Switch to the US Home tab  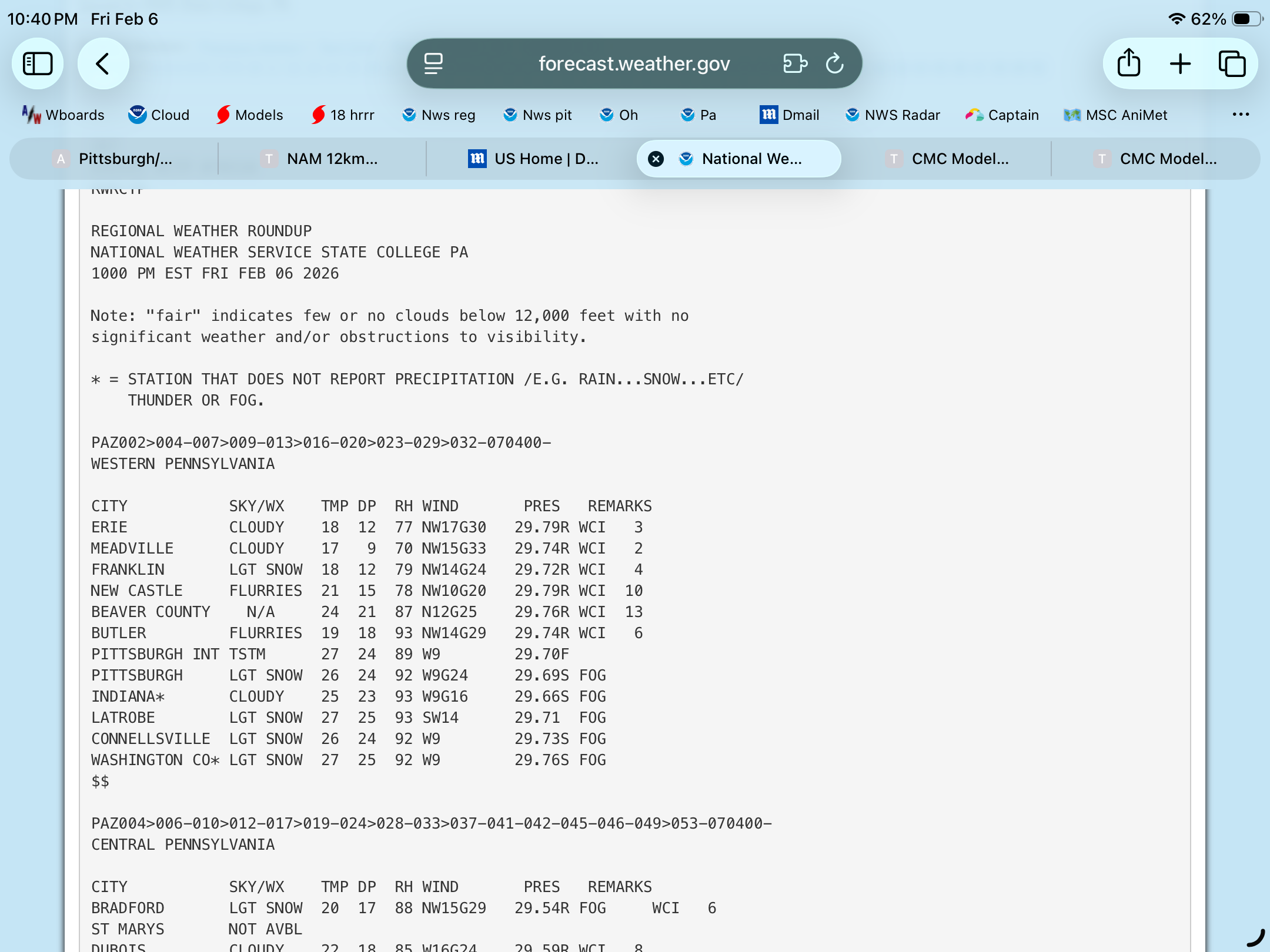tap(534, 159)
